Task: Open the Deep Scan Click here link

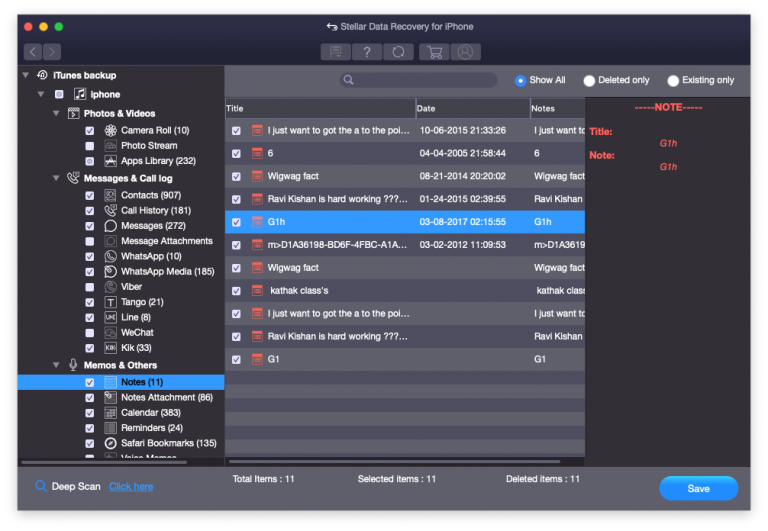Action: click(x=131, y=486)
